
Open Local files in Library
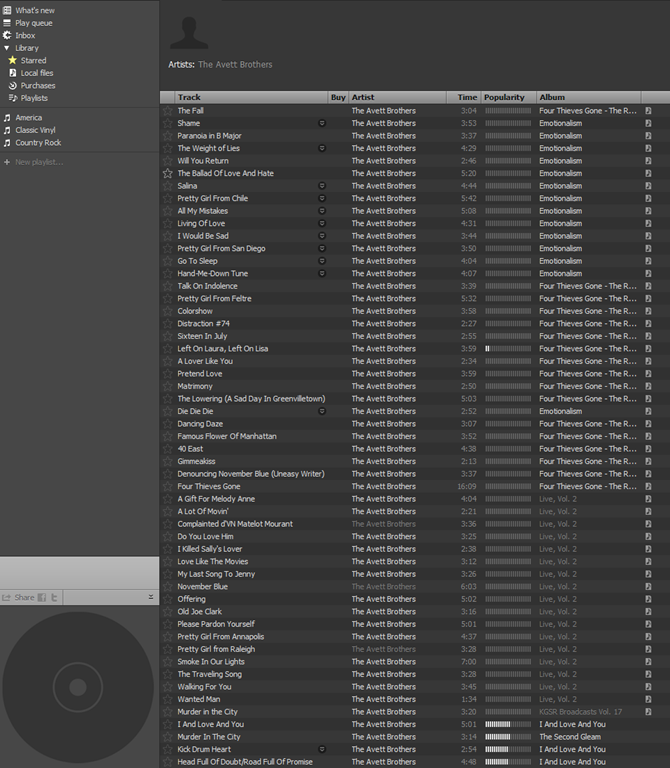pos(37,73)
